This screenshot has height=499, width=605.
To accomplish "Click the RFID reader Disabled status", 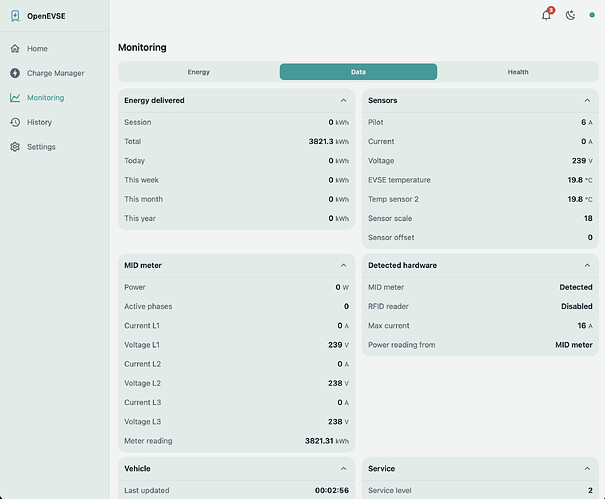I will [x=576, y=306].
